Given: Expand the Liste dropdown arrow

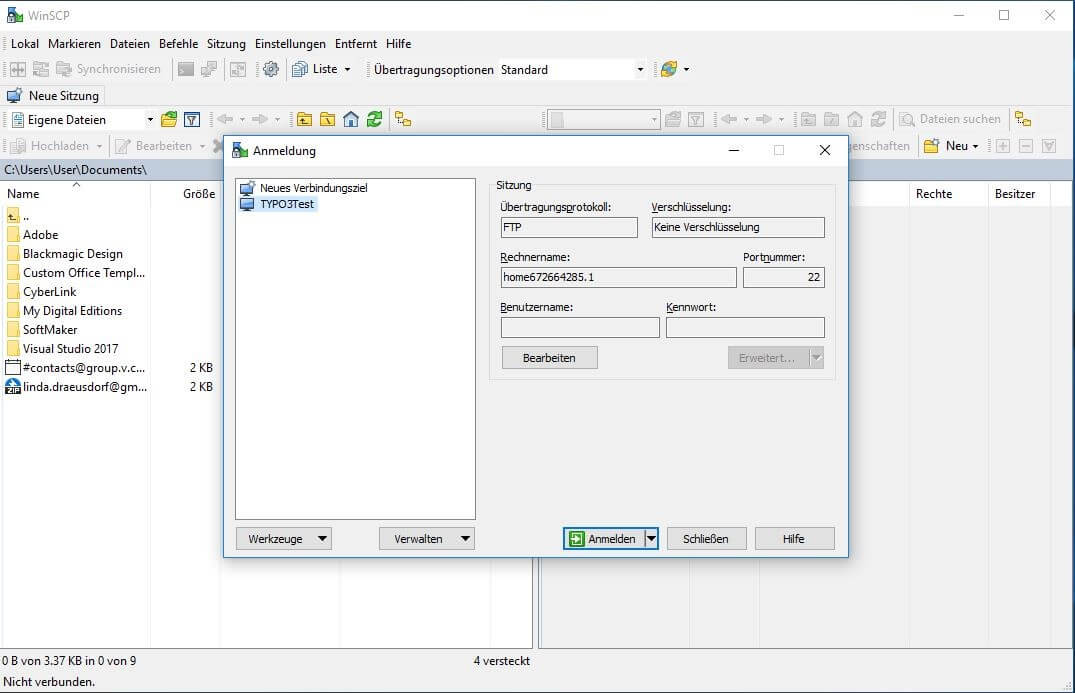Looking at the screenshot, I should [x=348, y=69].
